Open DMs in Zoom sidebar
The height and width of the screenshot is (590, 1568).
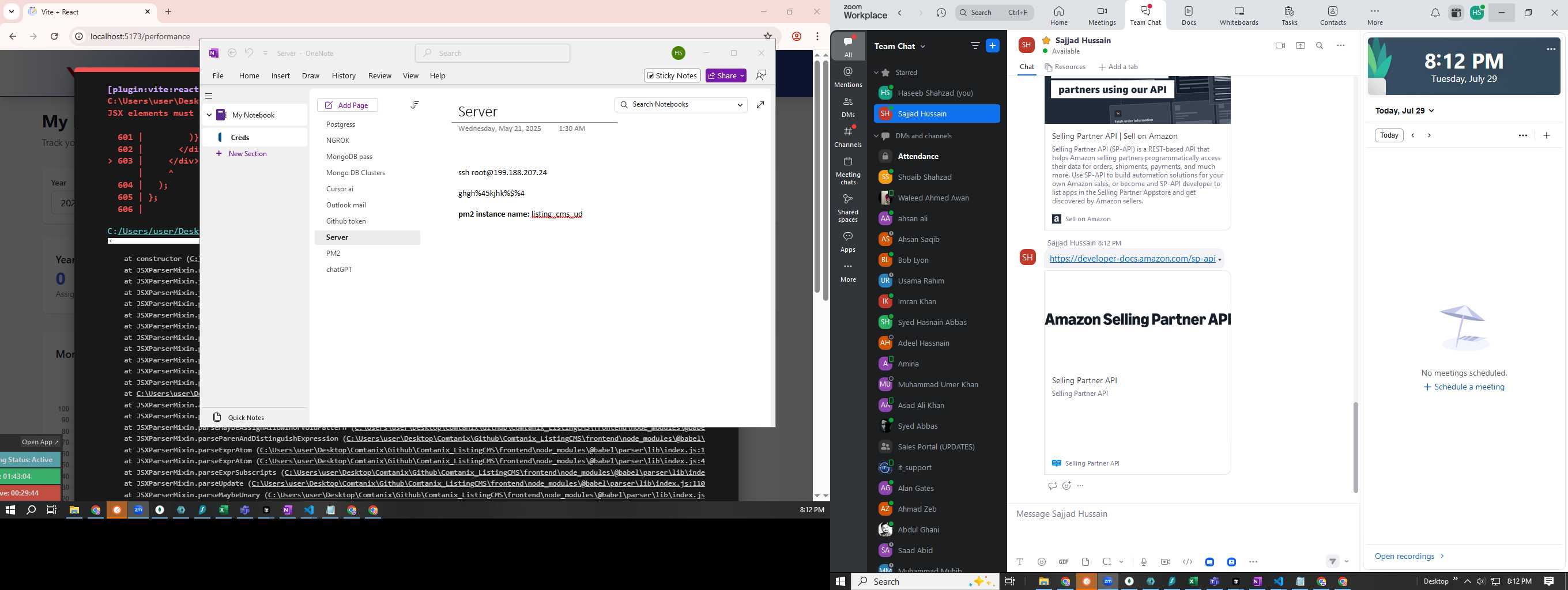[848, 107]
